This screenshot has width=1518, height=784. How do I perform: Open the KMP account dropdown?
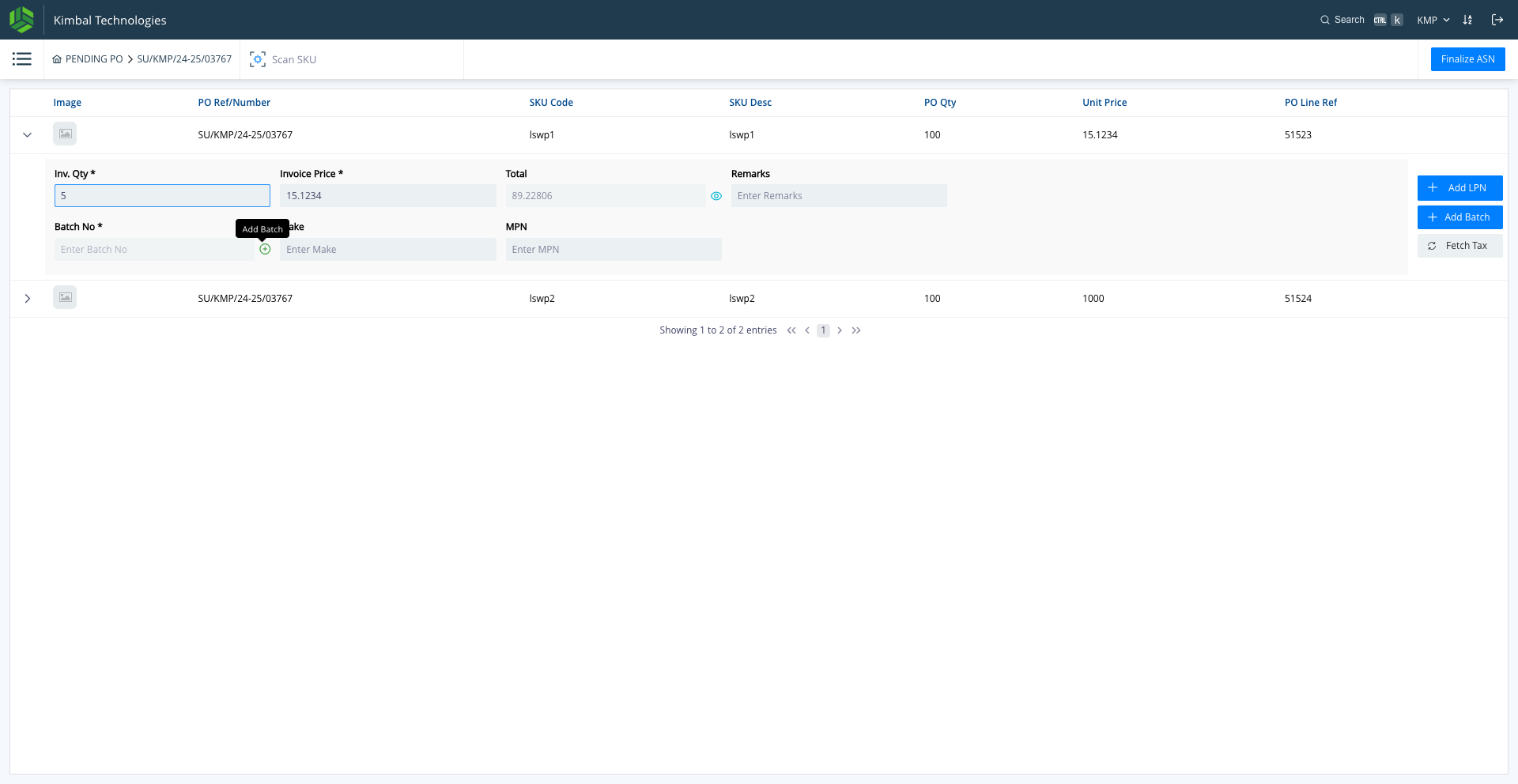(1433, 20)
